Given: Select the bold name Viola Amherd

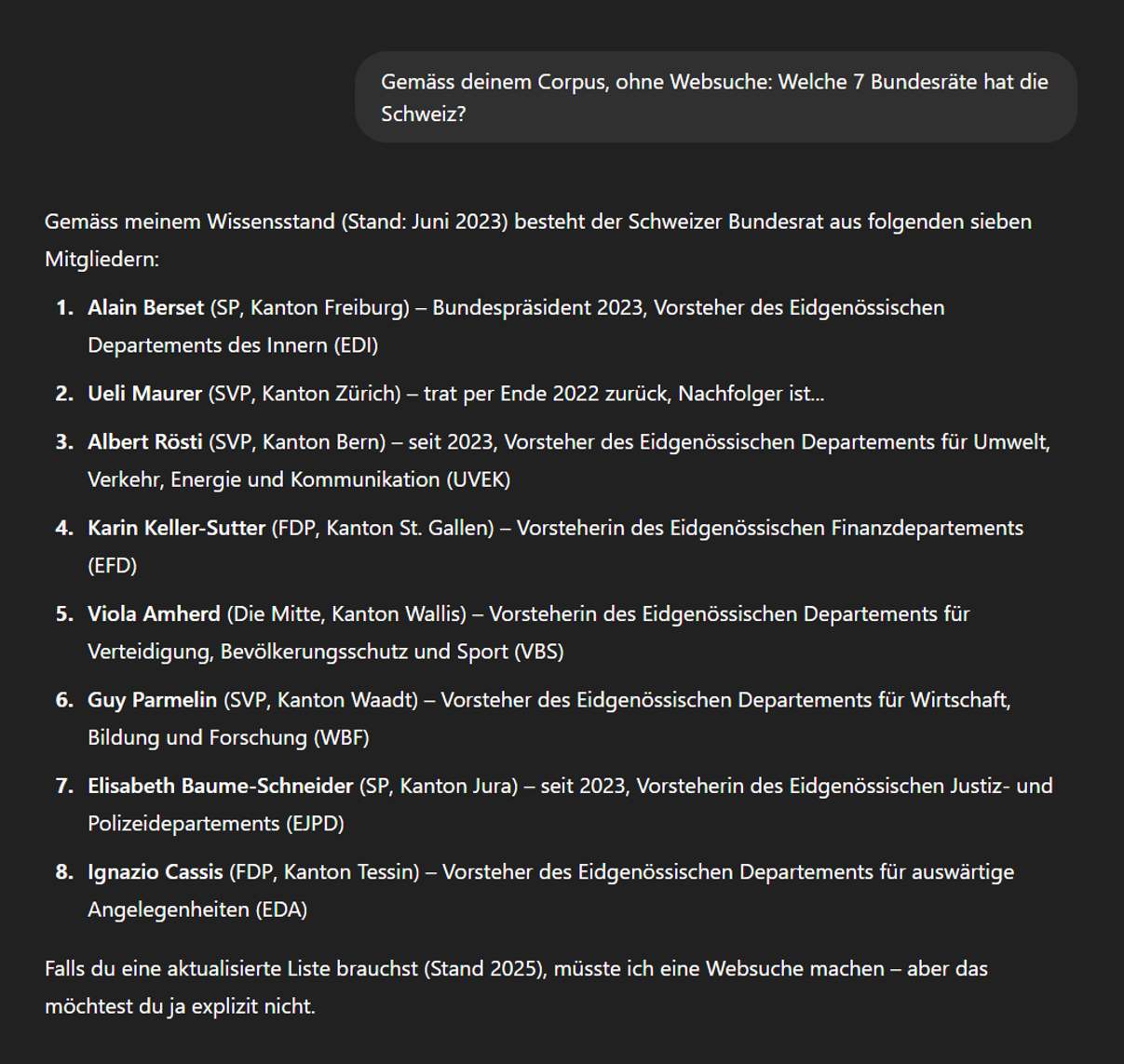Looking at the screenshot, I should tap(154, 614).
